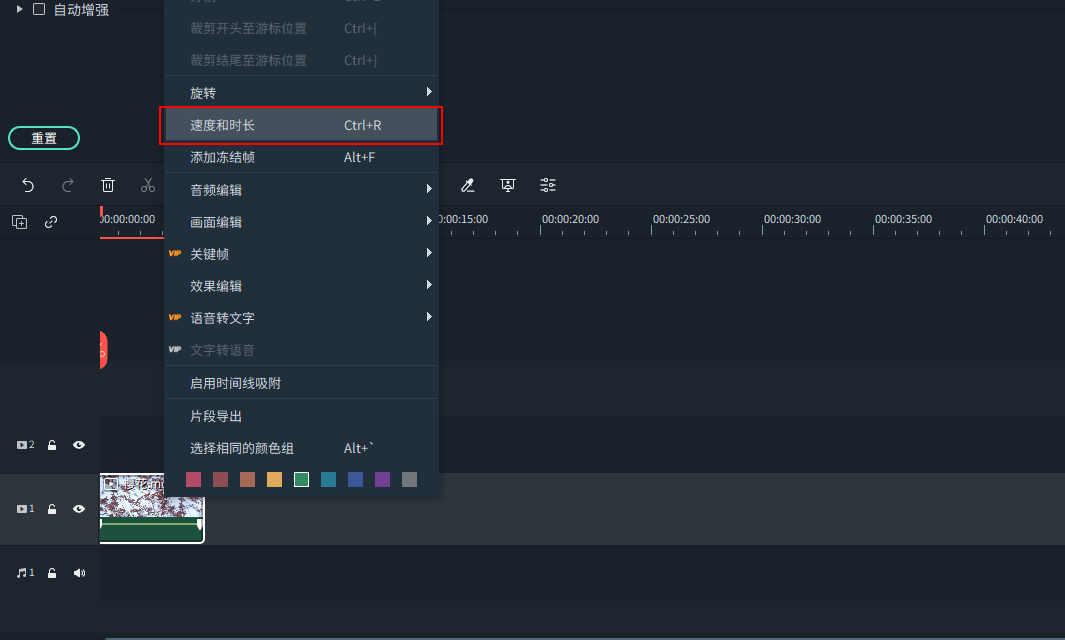Choose the gray color swatch
Screen dimensions: 1065x640
point(410,480)
